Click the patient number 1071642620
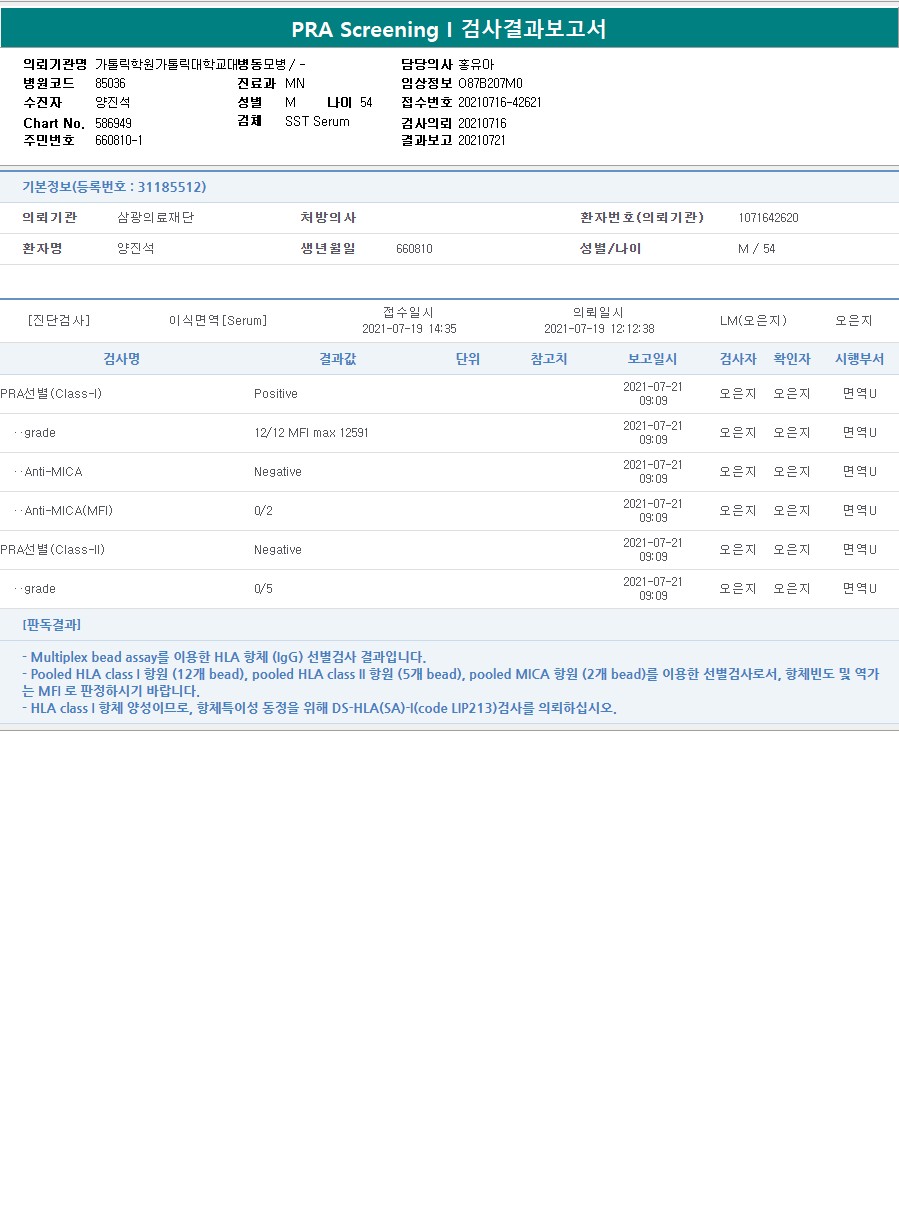The width and height of the screenshot is (899, 1222). (768, 217)
